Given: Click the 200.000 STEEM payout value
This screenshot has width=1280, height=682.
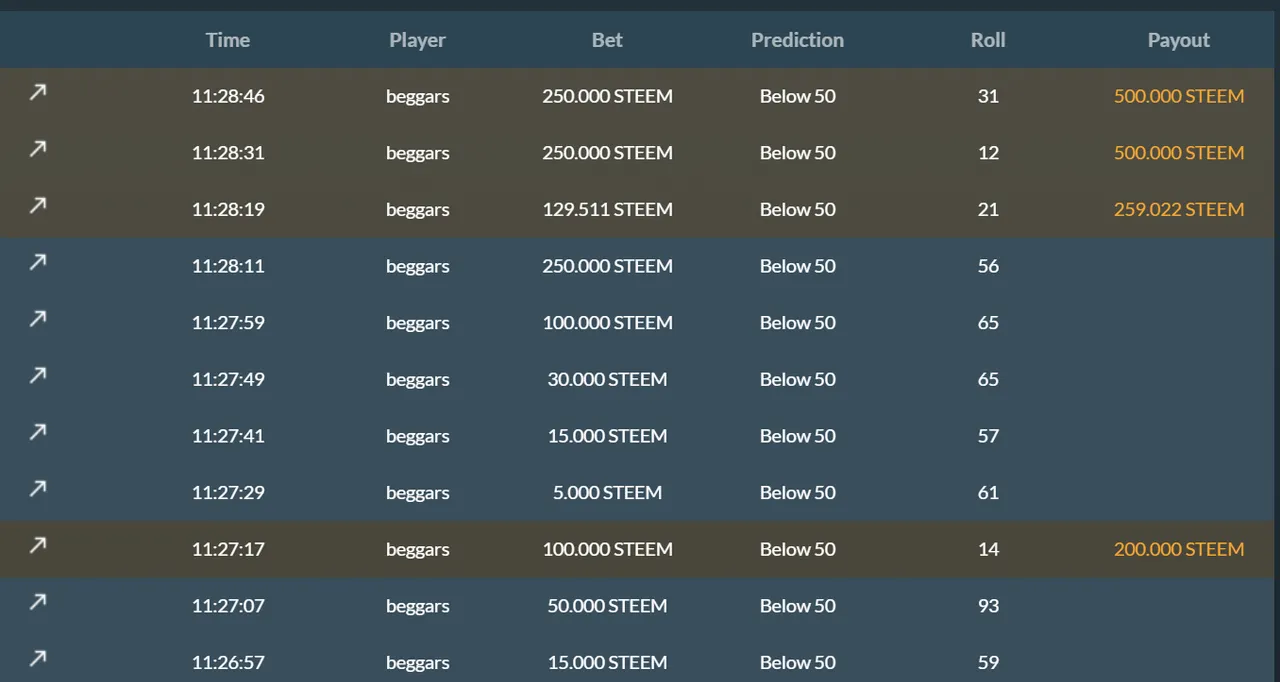Looking at the screenshot, I should [1179, 549].
